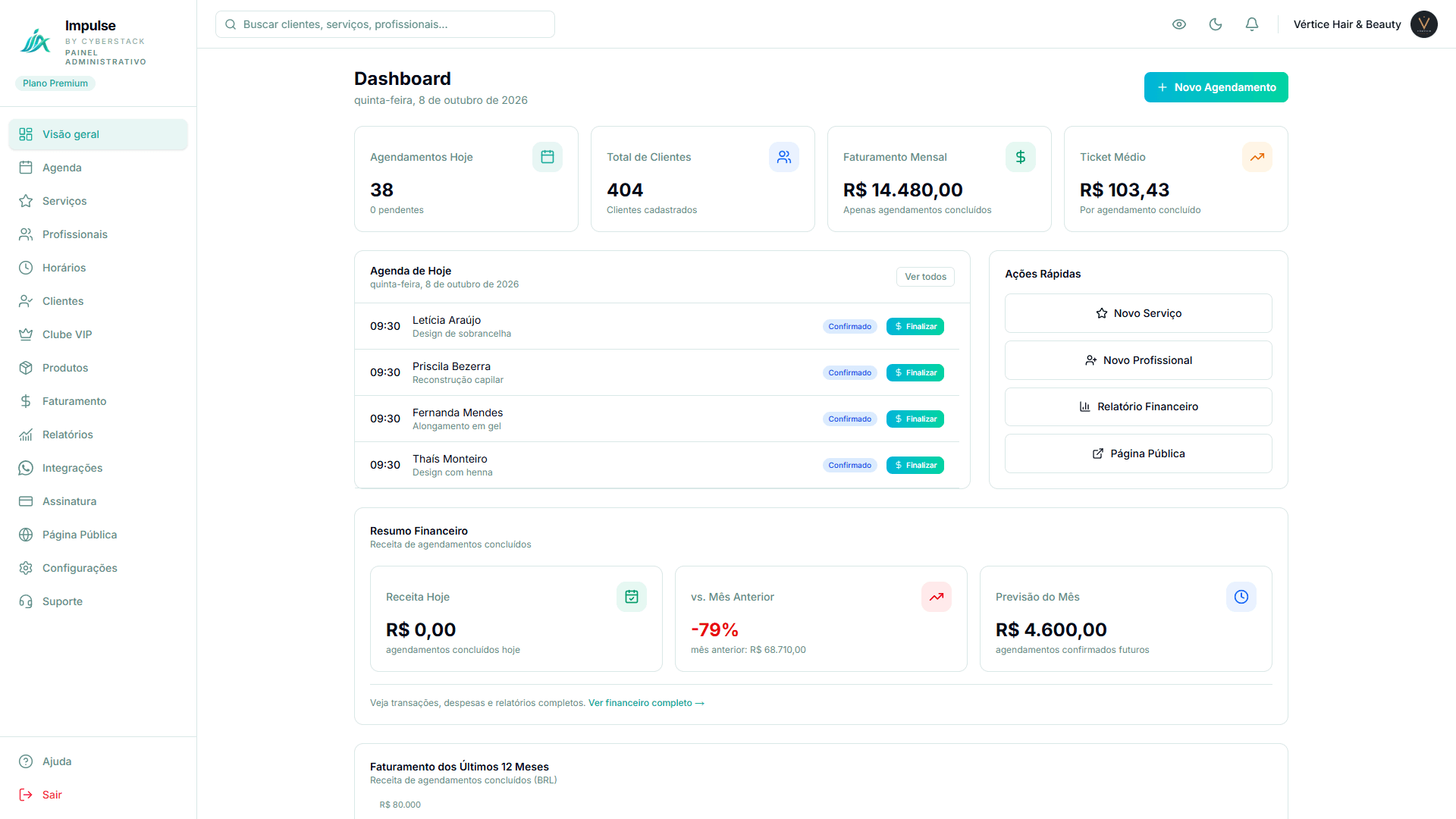
Task: Click the Agendamentos Hoje calendar icon
Action: click(x=548, y=157)
